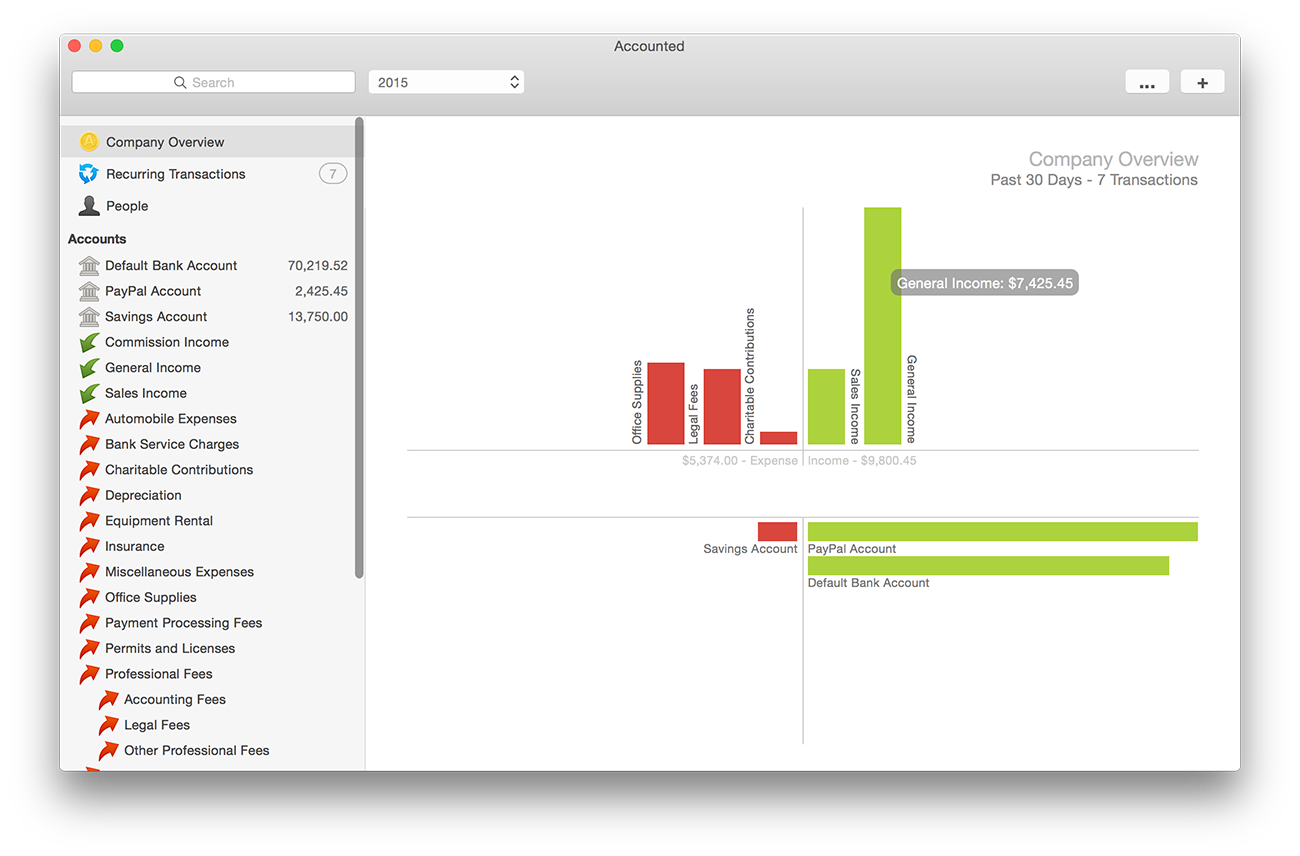Click the Company Overview coin icon
1300x856 pixels.
(x=89, y=142)
